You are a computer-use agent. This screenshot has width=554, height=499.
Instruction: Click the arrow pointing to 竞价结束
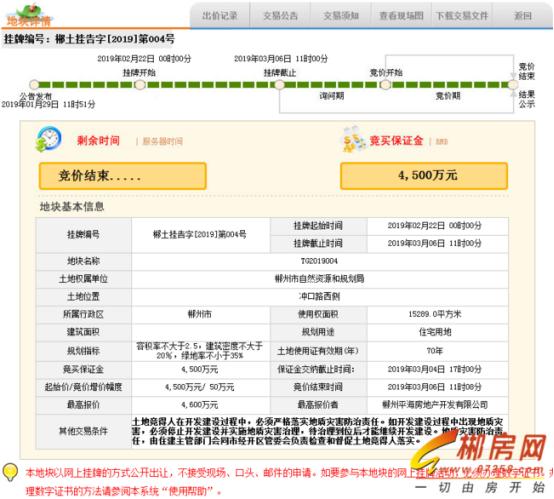click(513, 75)
